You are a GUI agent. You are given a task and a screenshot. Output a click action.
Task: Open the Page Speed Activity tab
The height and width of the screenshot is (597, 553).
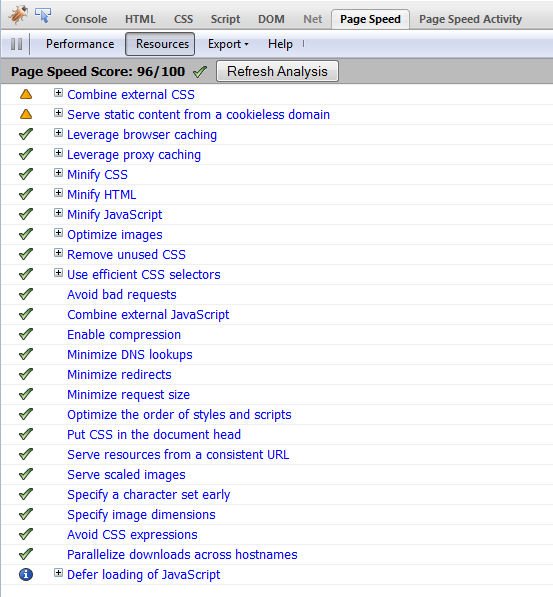(470, 19)
